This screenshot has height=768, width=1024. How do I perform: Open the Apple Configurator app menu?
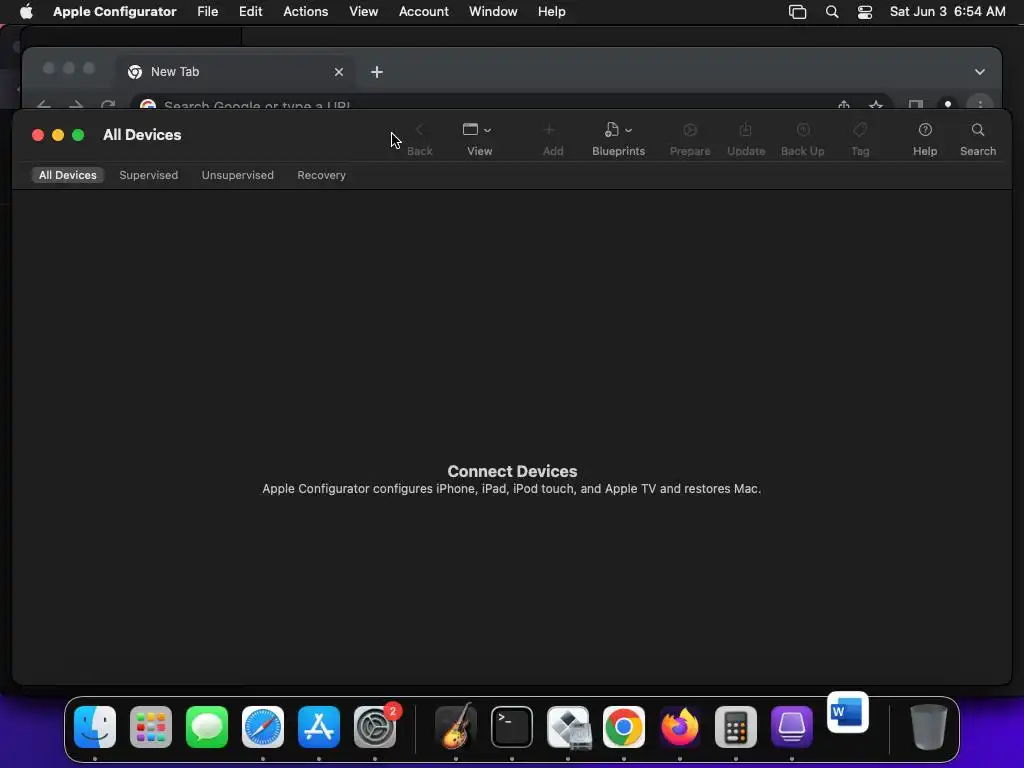pos(114,12)
